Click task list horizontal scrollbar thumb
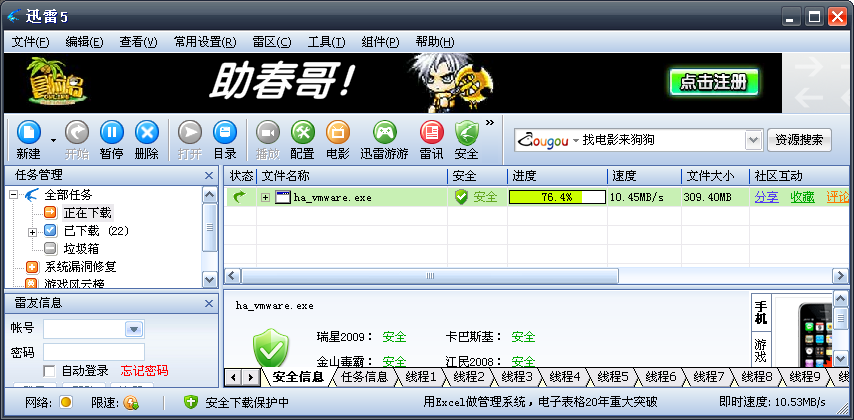Screen dimensions: 854x420 pos(430,276)
